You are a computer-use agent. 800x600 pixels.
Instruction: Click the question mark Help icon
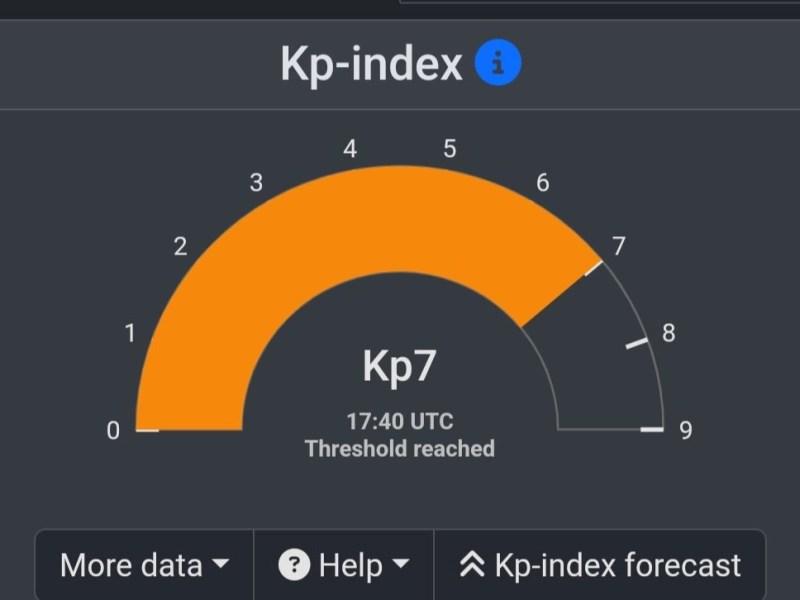pyautogui.click(x=294, y=566)
